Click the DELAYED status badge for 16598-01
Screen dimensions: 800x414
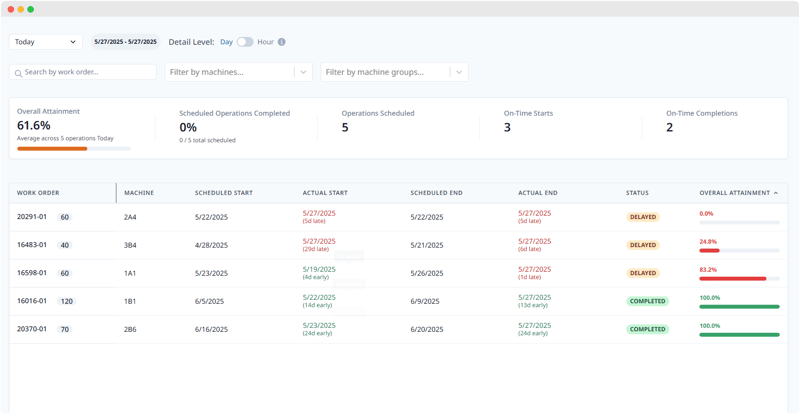point(643,273)
